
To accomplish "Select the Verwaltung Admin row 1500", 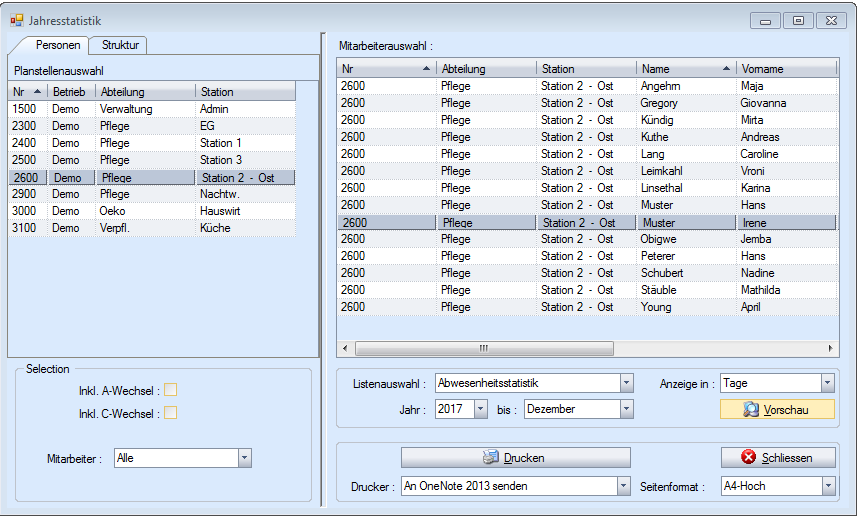I will point(150,109).
